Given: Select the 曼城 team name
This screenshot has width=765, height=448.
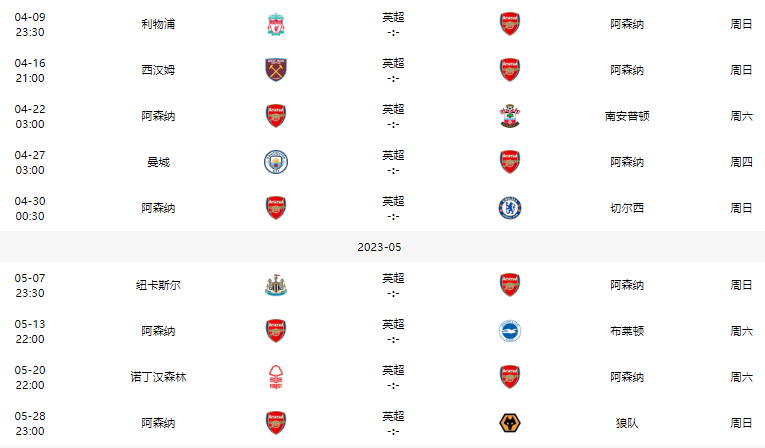Looking at the screenshot, I should (x=158, y=162).
